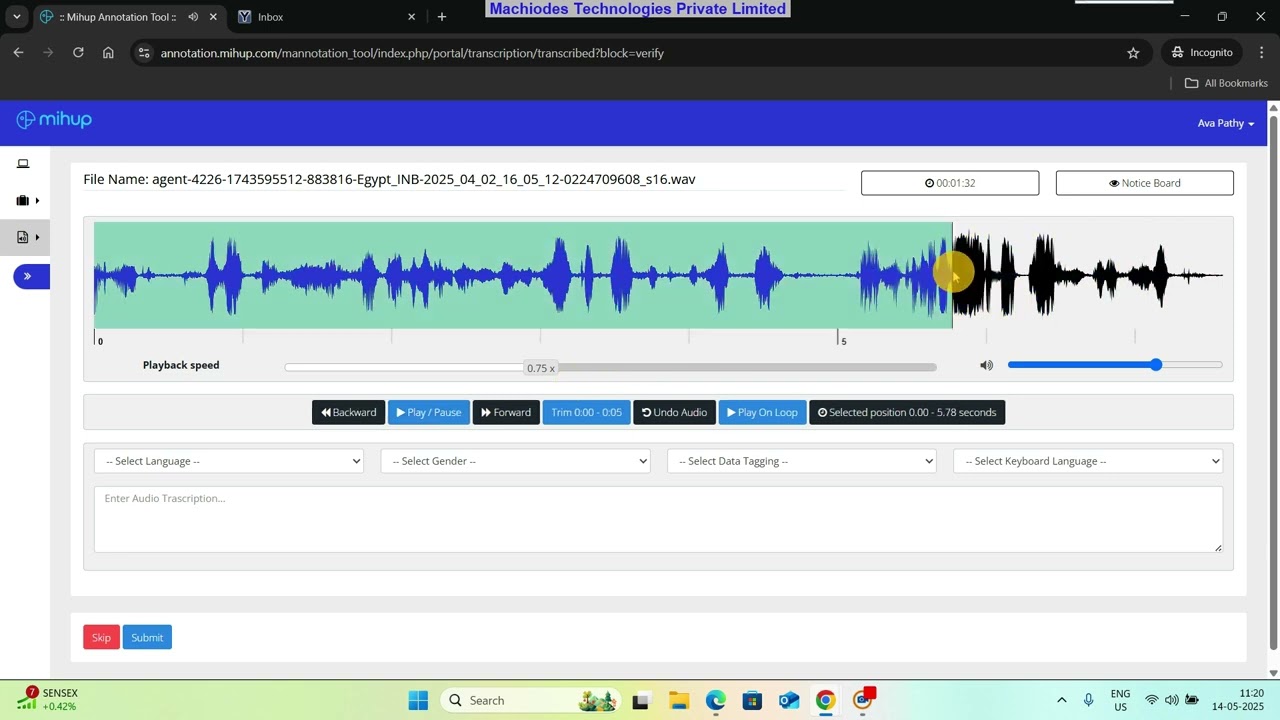This screenshot has width=1280, height=720.
Task: Close the Inbox tab
Action: [411, 17]
